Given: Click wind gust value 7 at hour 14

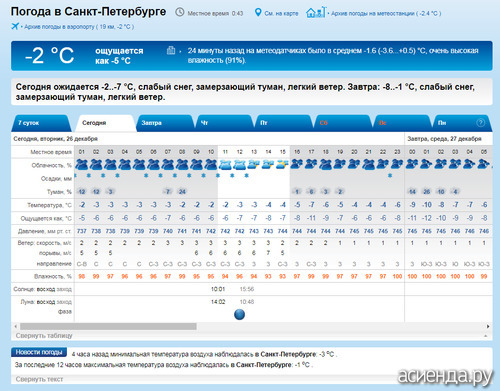Looking at the screenshot, I should click(x=268, y=253).
